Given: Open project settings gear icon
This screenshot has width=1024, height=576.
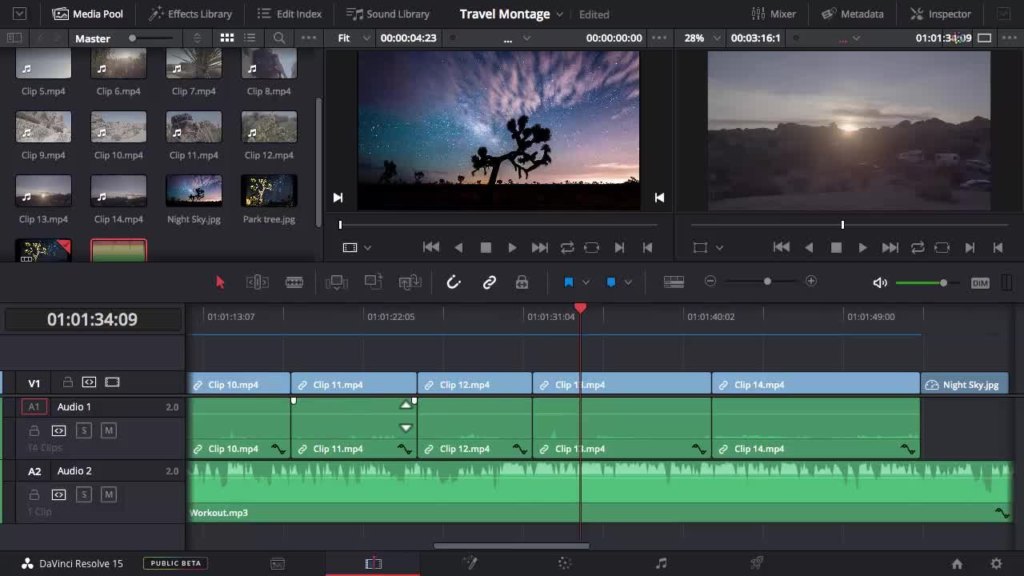Looking at the screenshot, I should click(996, 563).
